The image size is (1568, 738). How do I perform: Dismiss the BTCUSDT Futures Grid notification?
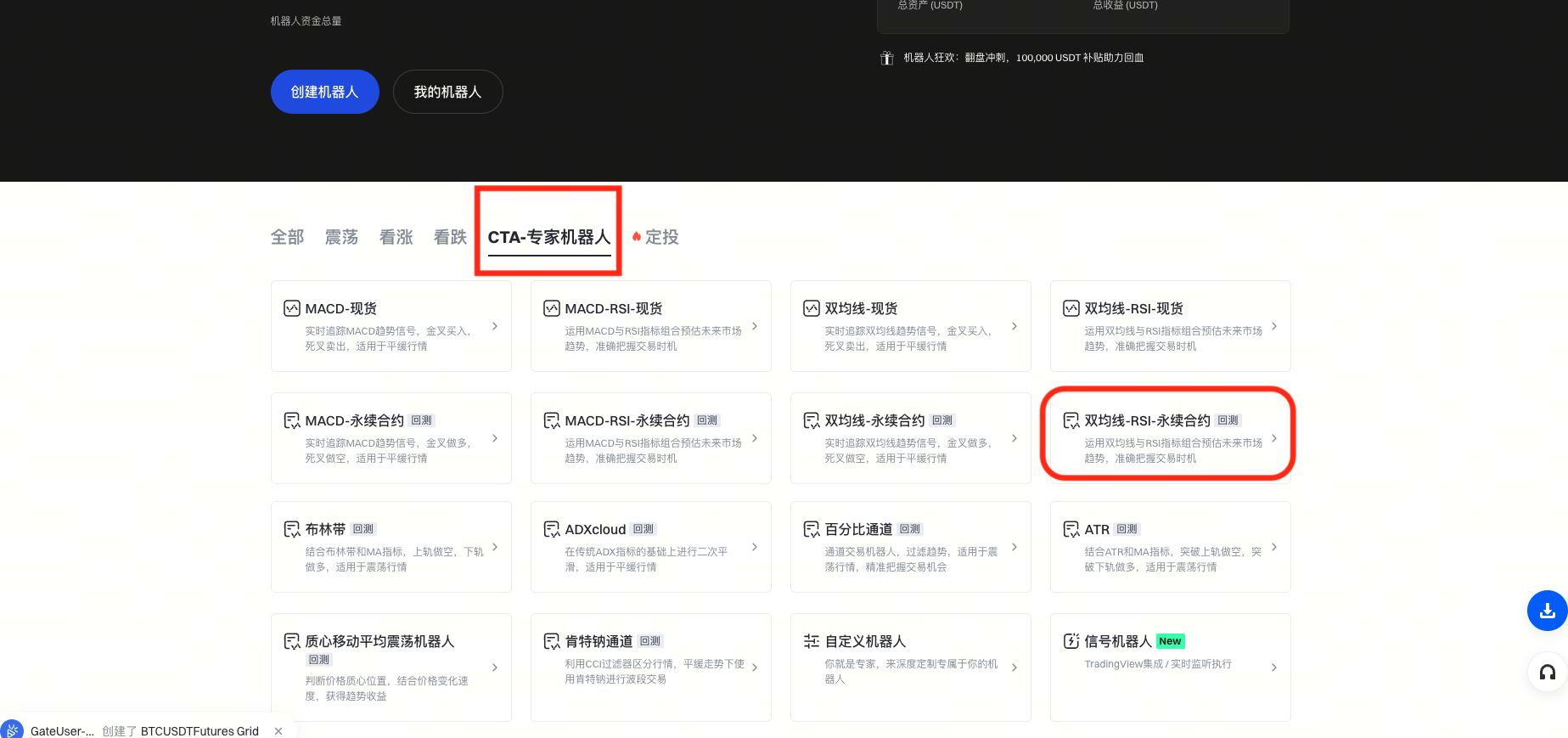[278, 730]
